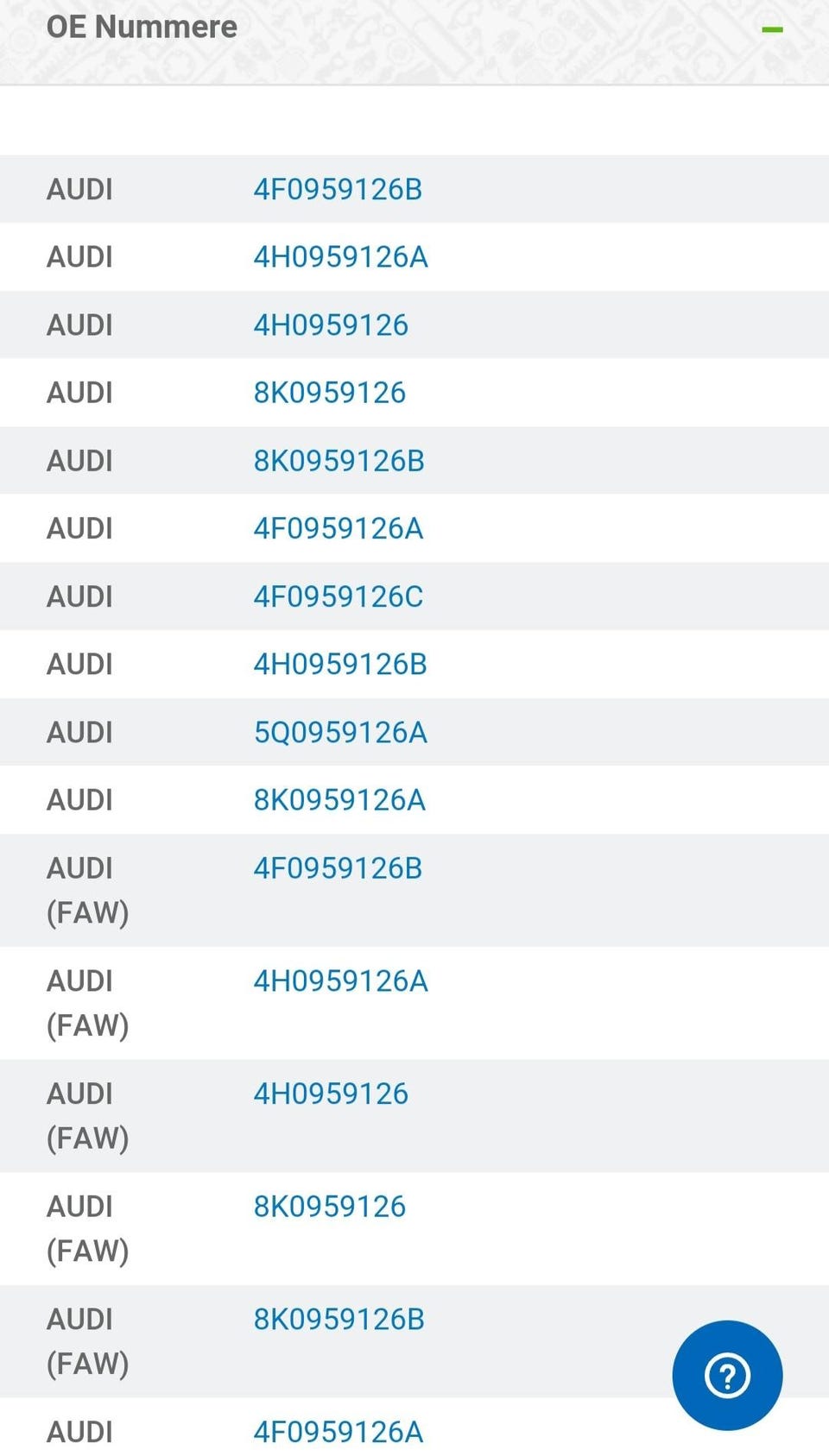The height and width of the screenshot is (1456, 829).
Task: Open AUDI (FAW) 4F0959126B link
Action: (338, 867)
